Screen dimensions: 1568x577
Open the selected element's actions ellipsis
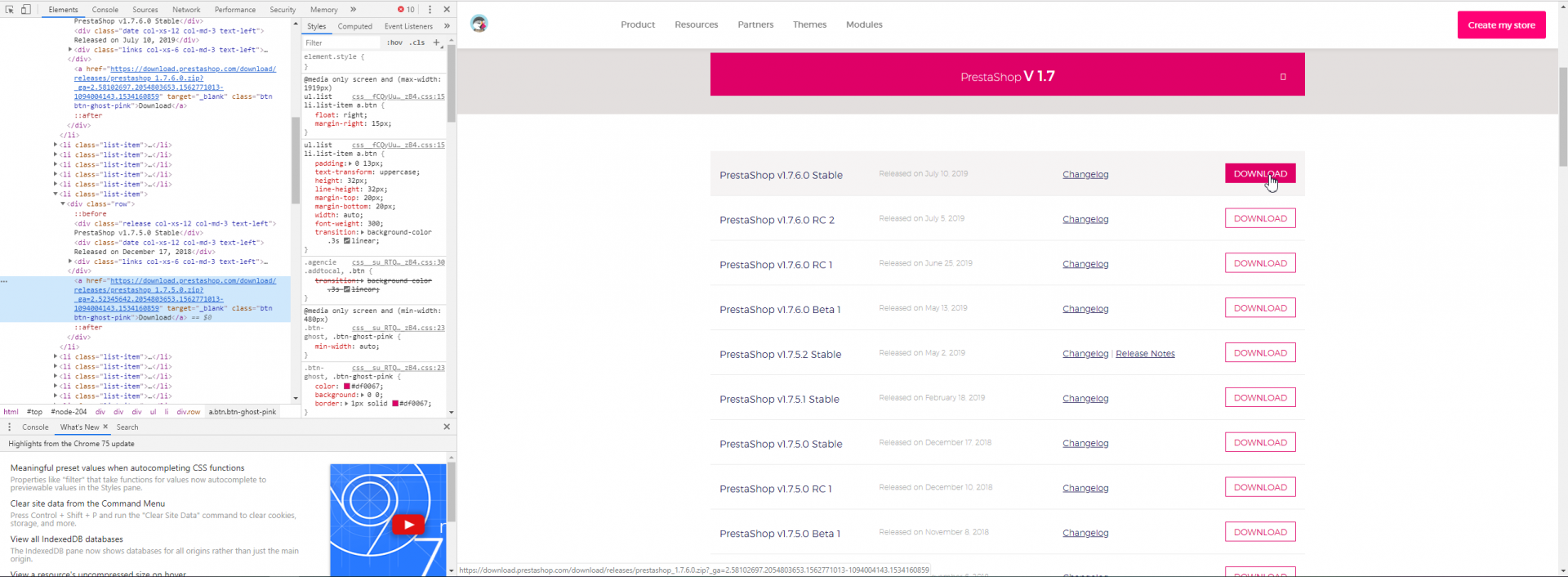click(4, 280)
